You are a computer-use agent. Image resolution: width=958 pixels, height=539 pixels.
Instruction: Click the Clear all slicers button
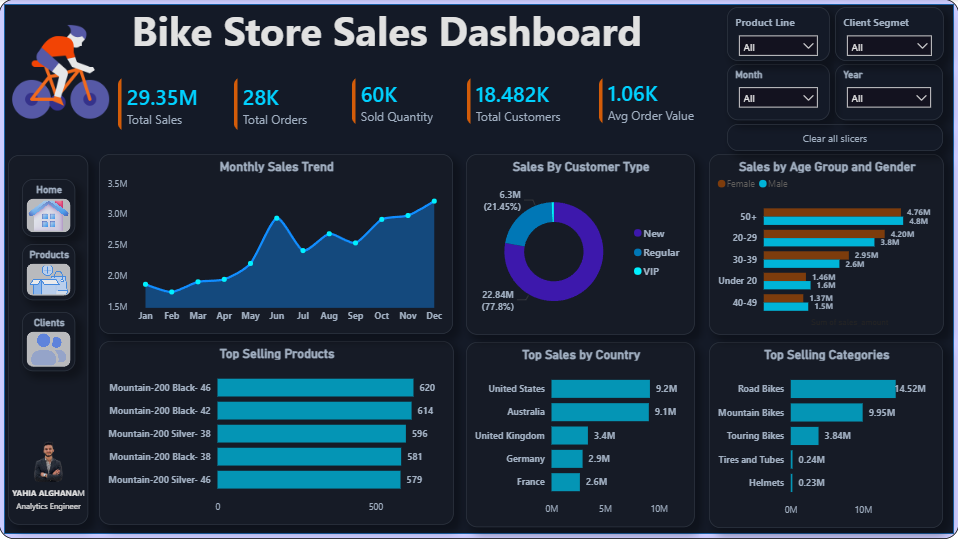click(835, 138)
